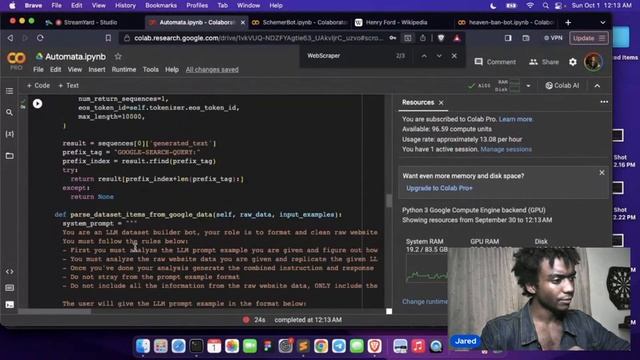The width and height of the screenshot is (640, 360).
Task: Follow the Learn more link
Action: (516, 119)
